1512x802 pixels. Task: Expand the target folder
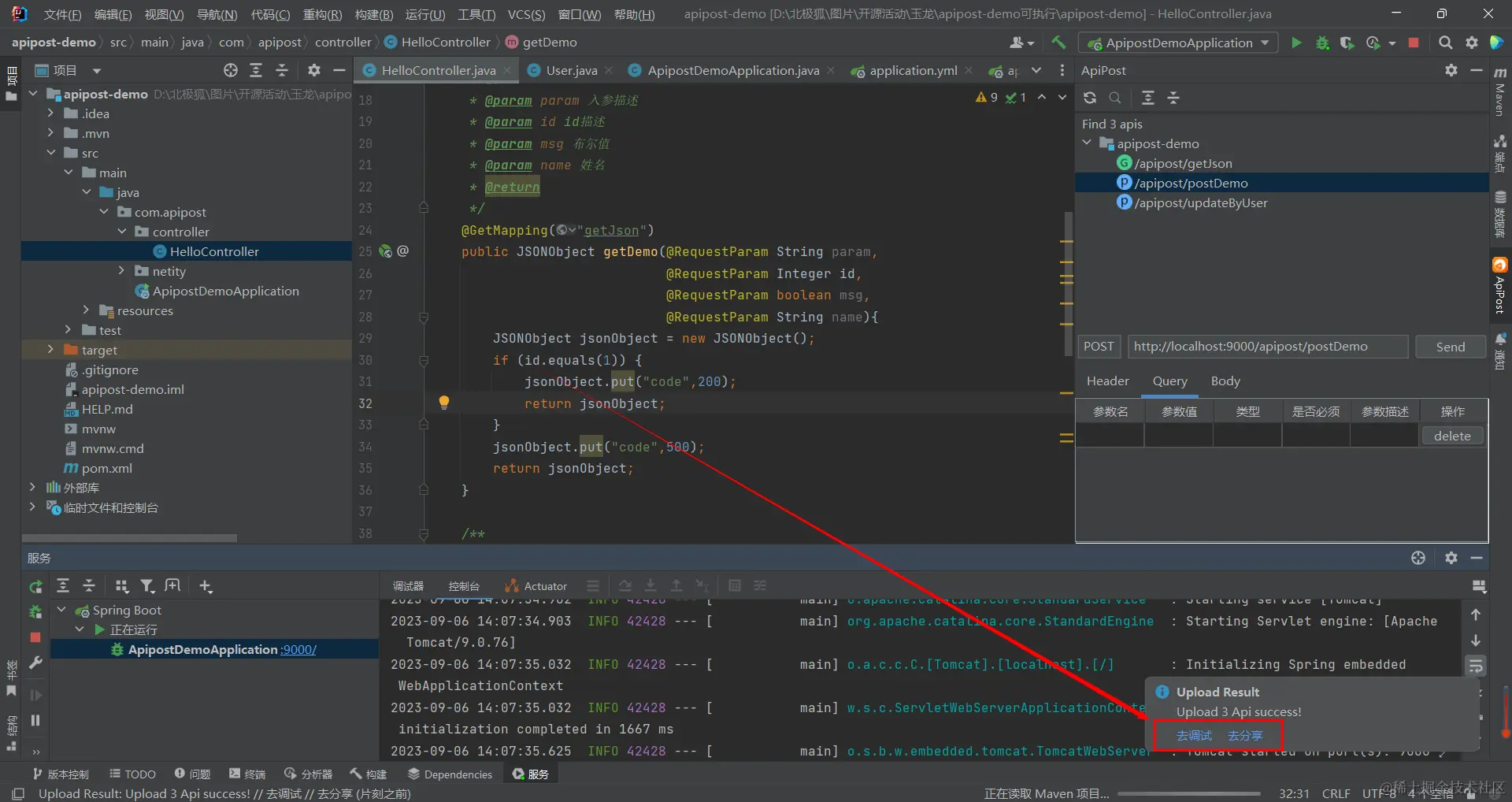[x=50, y=350]
